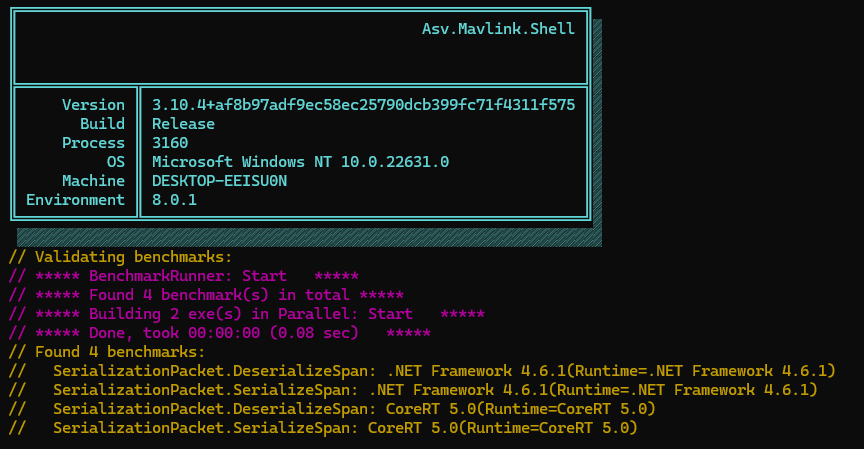Click the Asv.Mavlink.Shell title text

click(x=498, y=29)
